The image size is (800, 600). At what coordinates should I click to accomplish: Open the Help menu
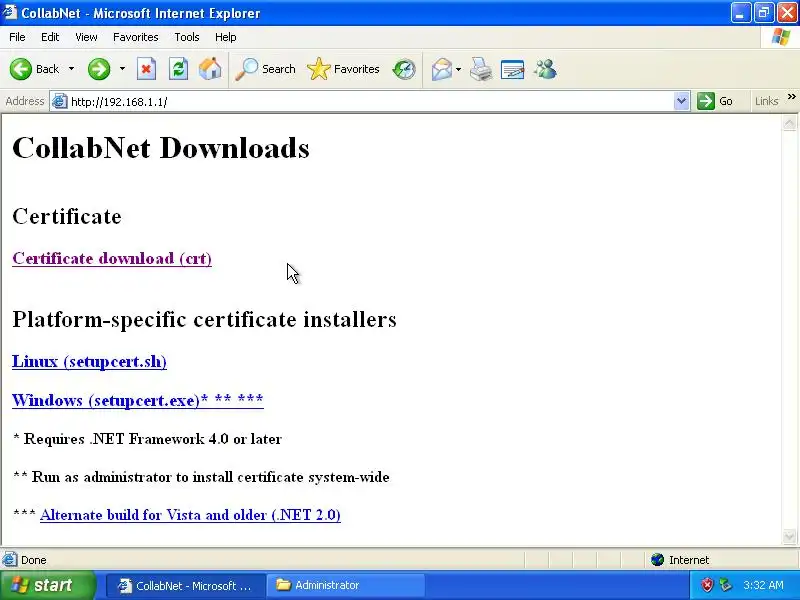tap(226, 37)
